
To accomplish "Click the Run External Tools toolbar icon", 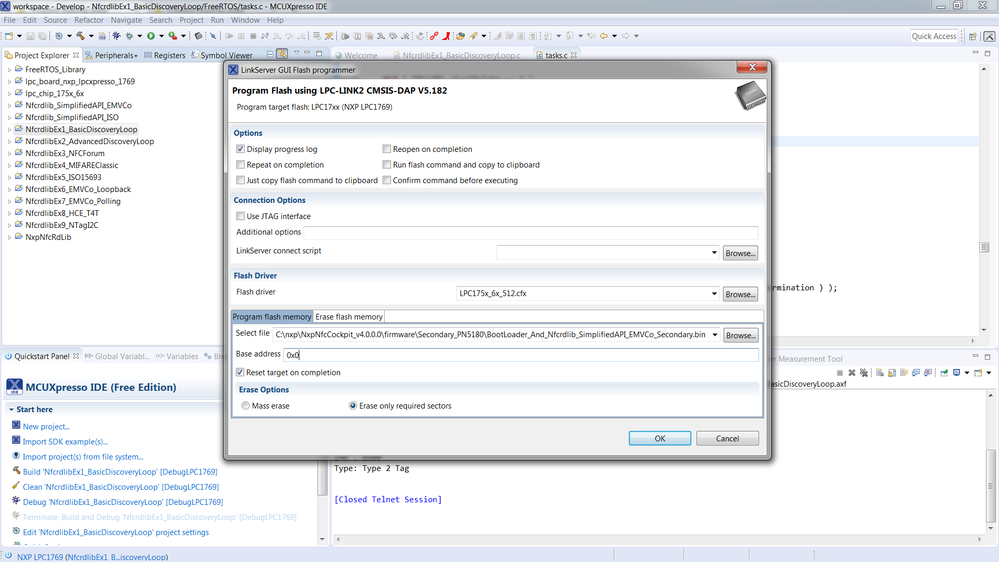I will [173, 36].
